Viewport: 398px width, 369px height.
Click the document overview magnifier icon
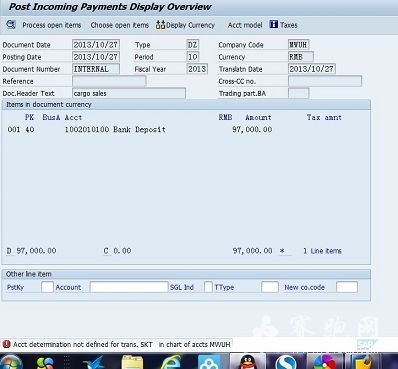[11, 25]
